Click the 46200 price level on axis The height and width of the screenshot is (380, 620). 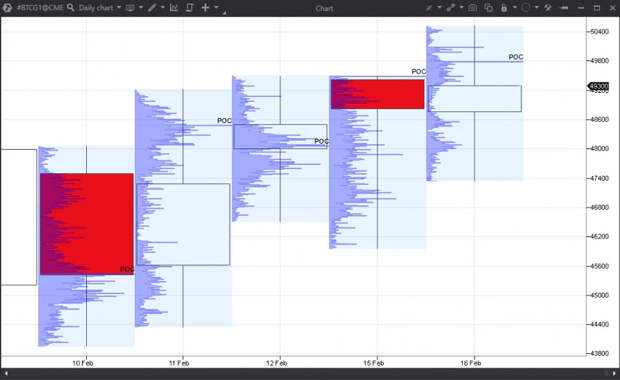(x=599, y=236)
